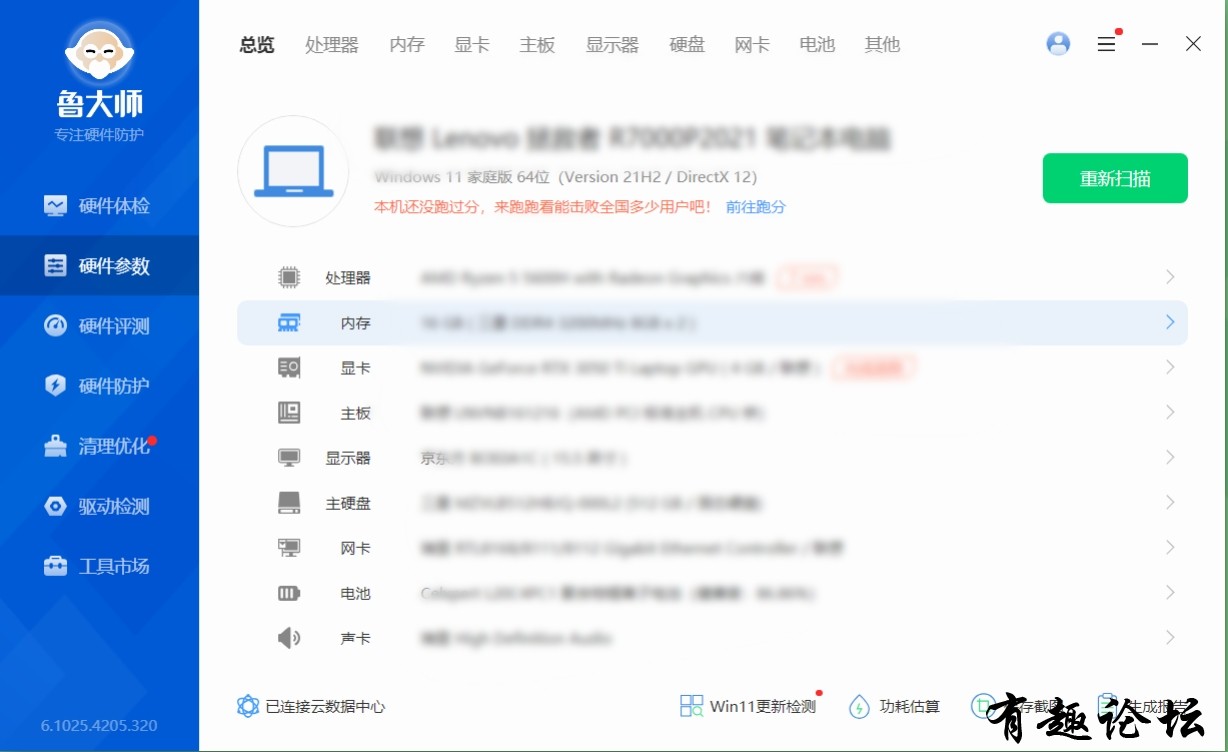
Task: Switch to the 电池 tab at top
Action: [817, 44]
